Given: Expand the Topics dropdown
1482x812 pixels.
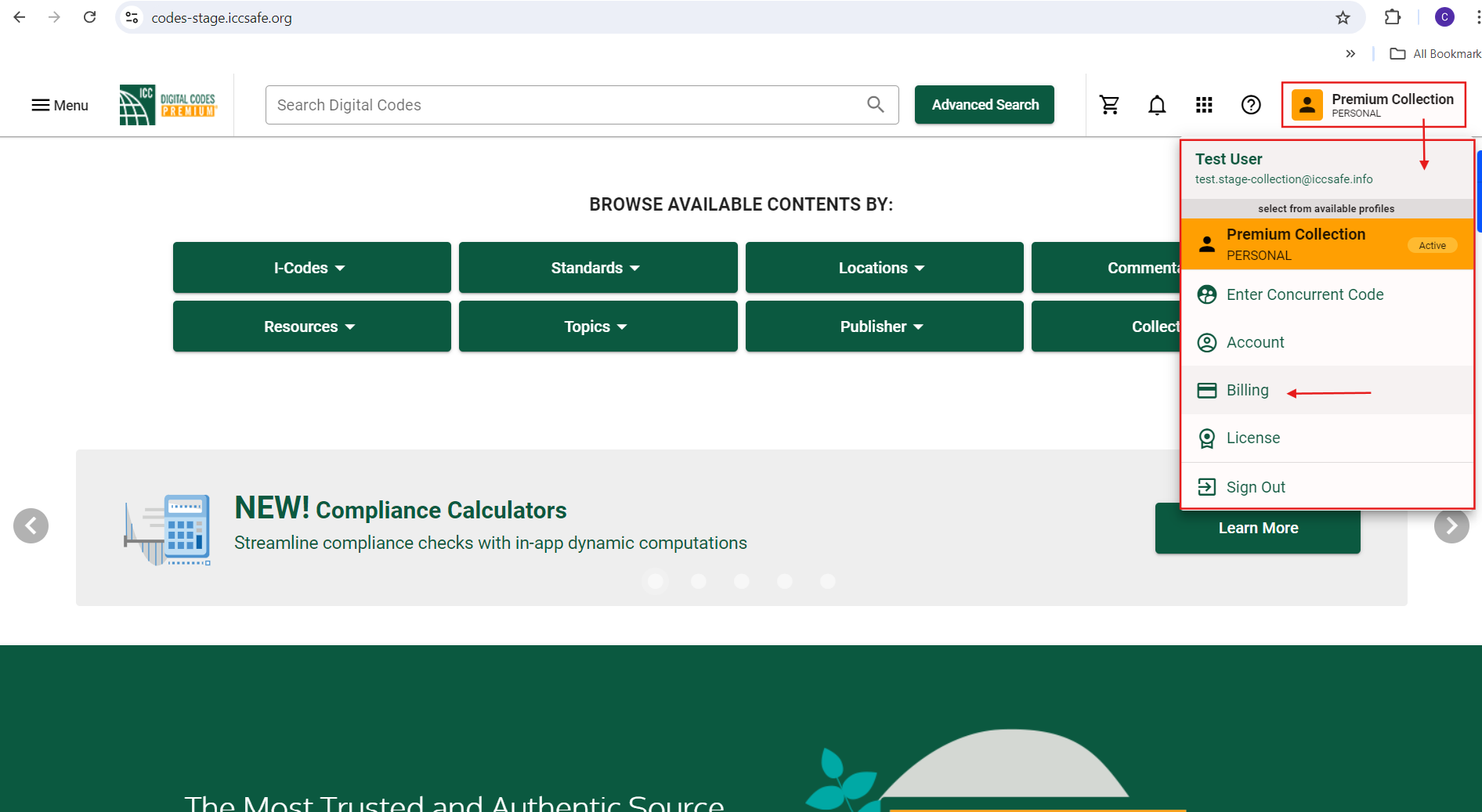Looking at the screenshot, I should tap(598, 327).
